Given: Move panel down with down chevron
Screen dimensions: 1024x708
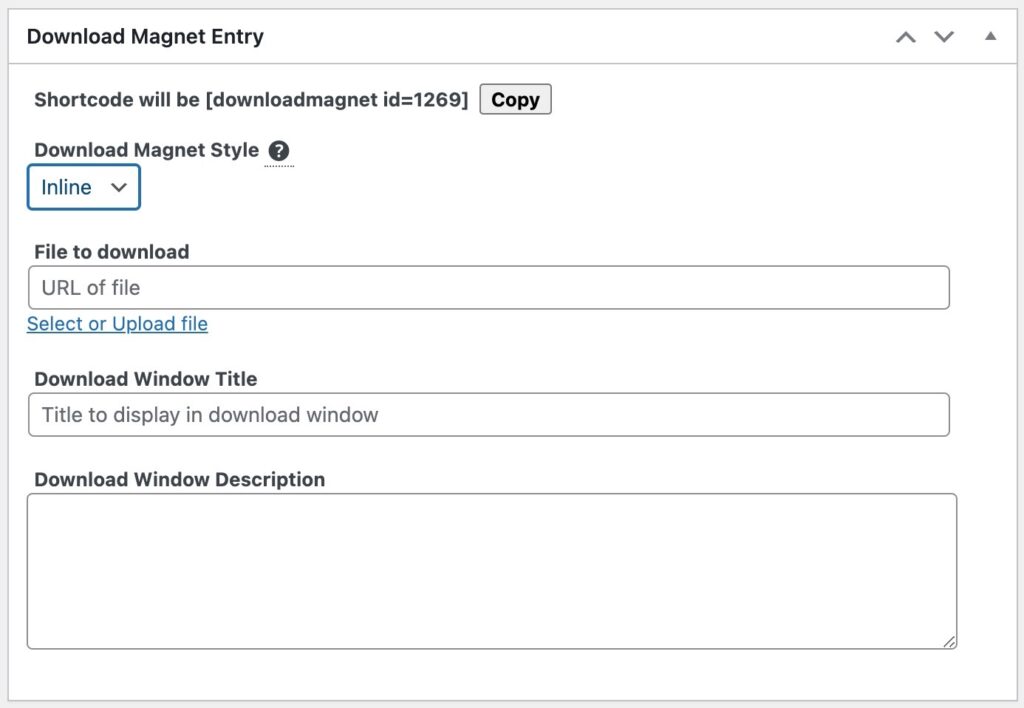Looking at the screenshot, I should click(944, 37).
